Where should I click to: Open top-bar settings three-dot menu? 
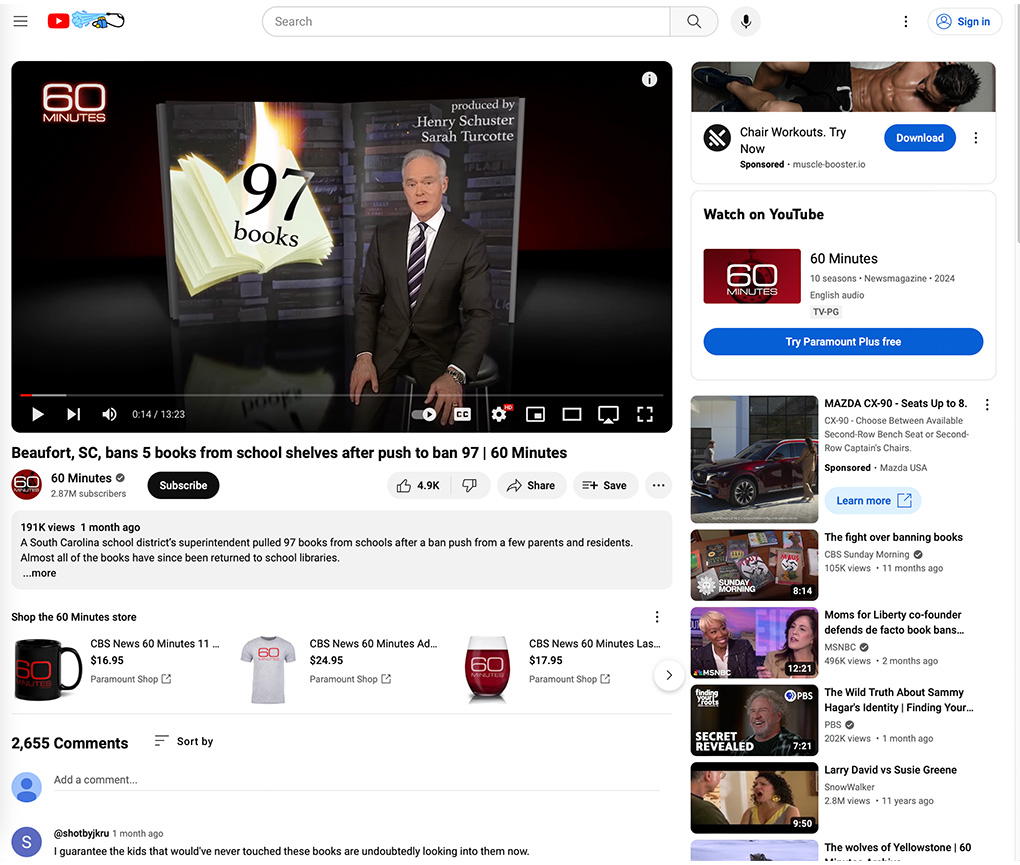[906, 21]
